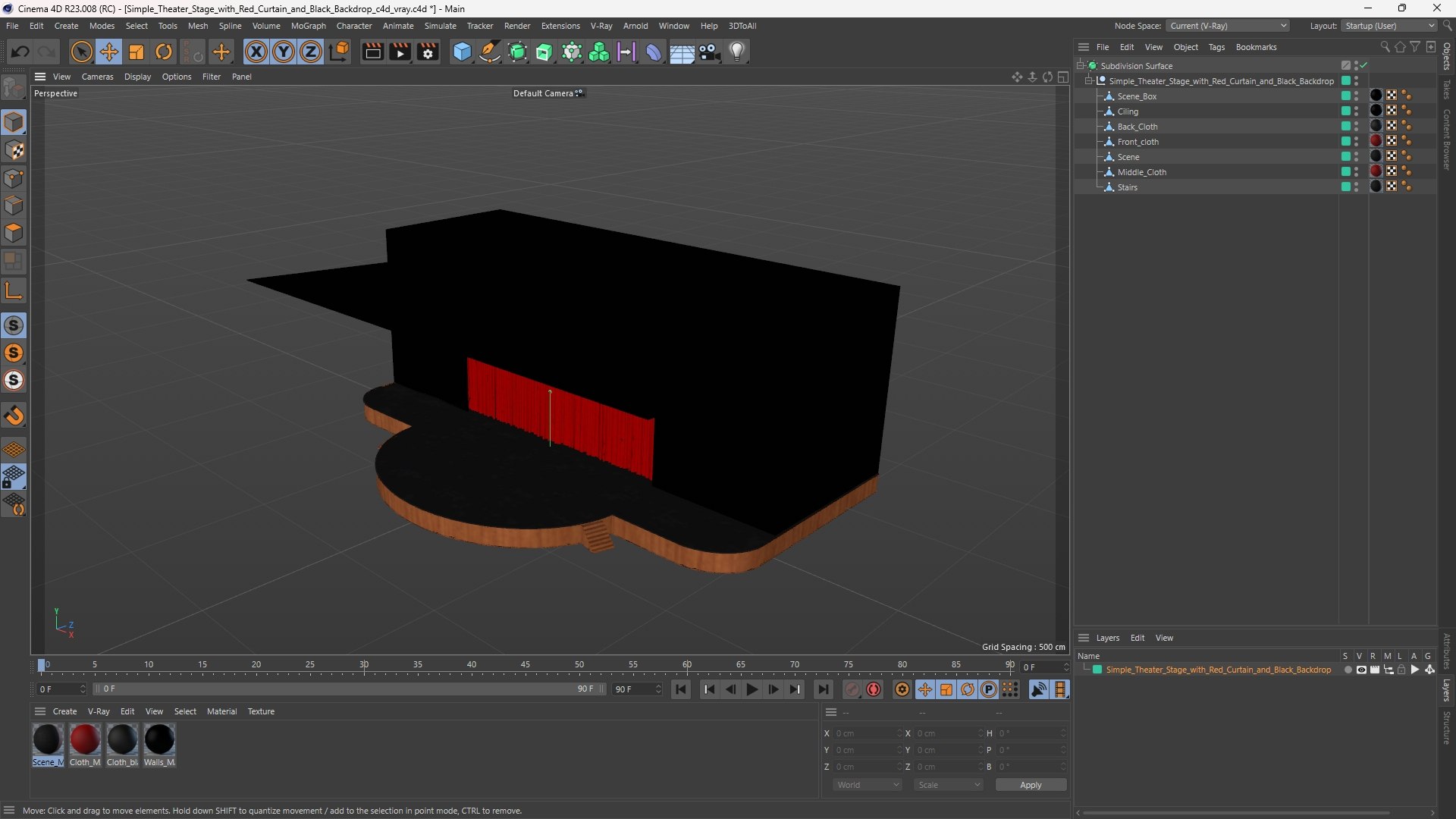1456x819 pixels.
Task: Toggle Subdivision Surface enable checkmark
Action: click(1364, 66)
